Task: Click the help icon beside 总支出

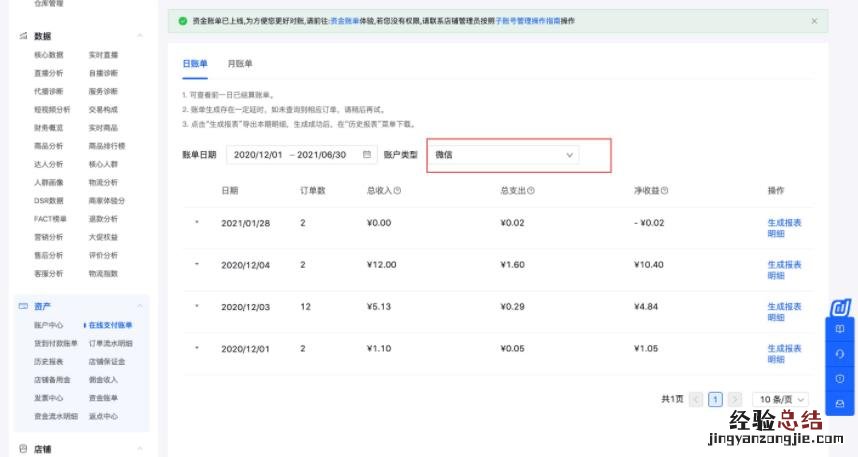Action: (531, 191)
